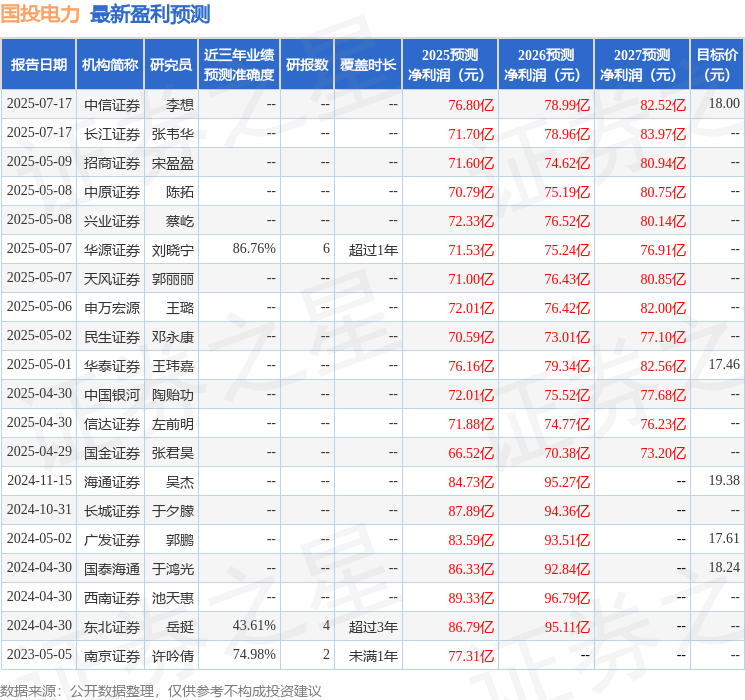
Task: Select the 华泰证券 institution cell
Action: click(112, 365)
